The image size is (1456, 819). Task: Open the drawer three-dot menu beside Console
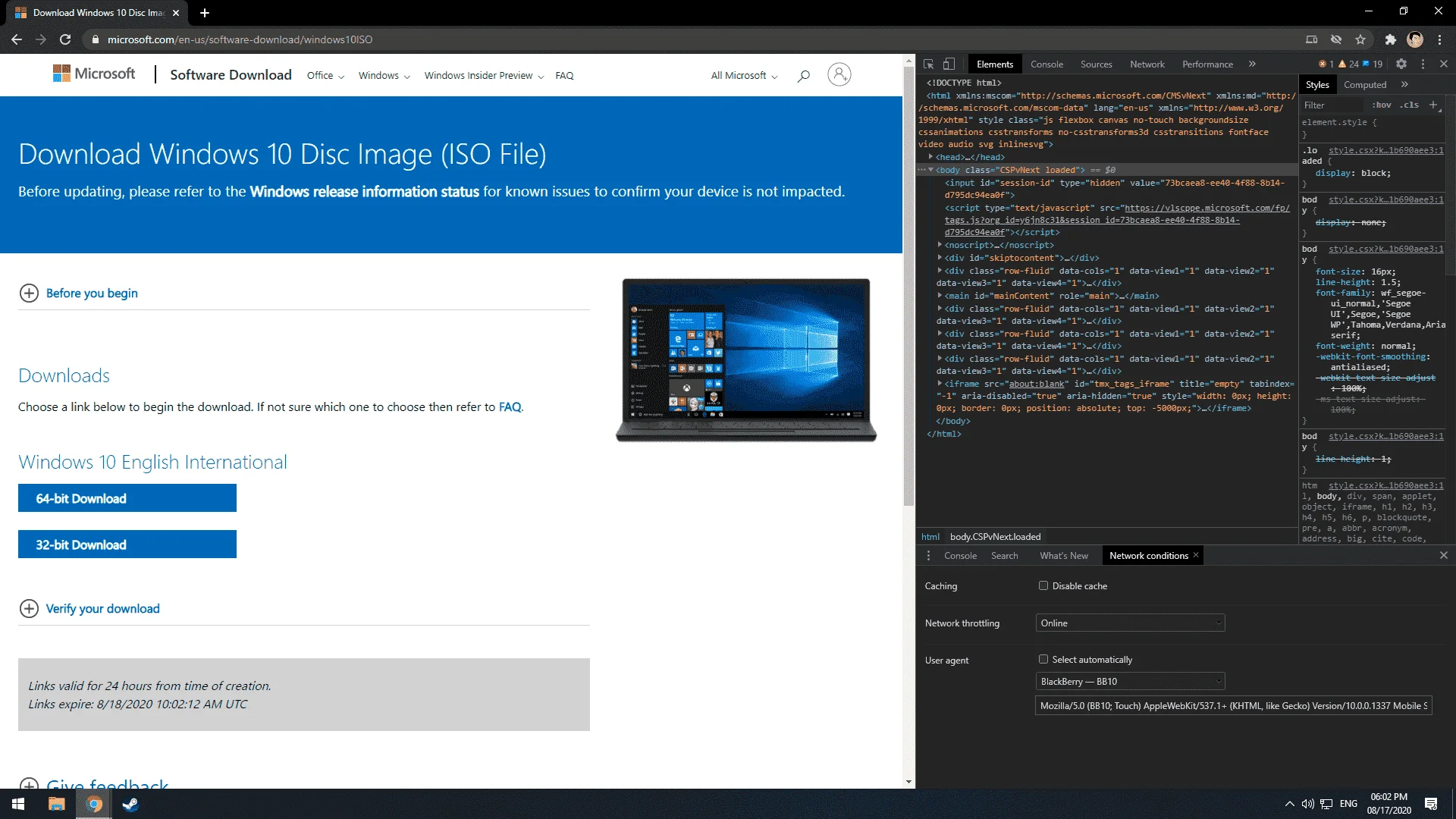[928, 556]
